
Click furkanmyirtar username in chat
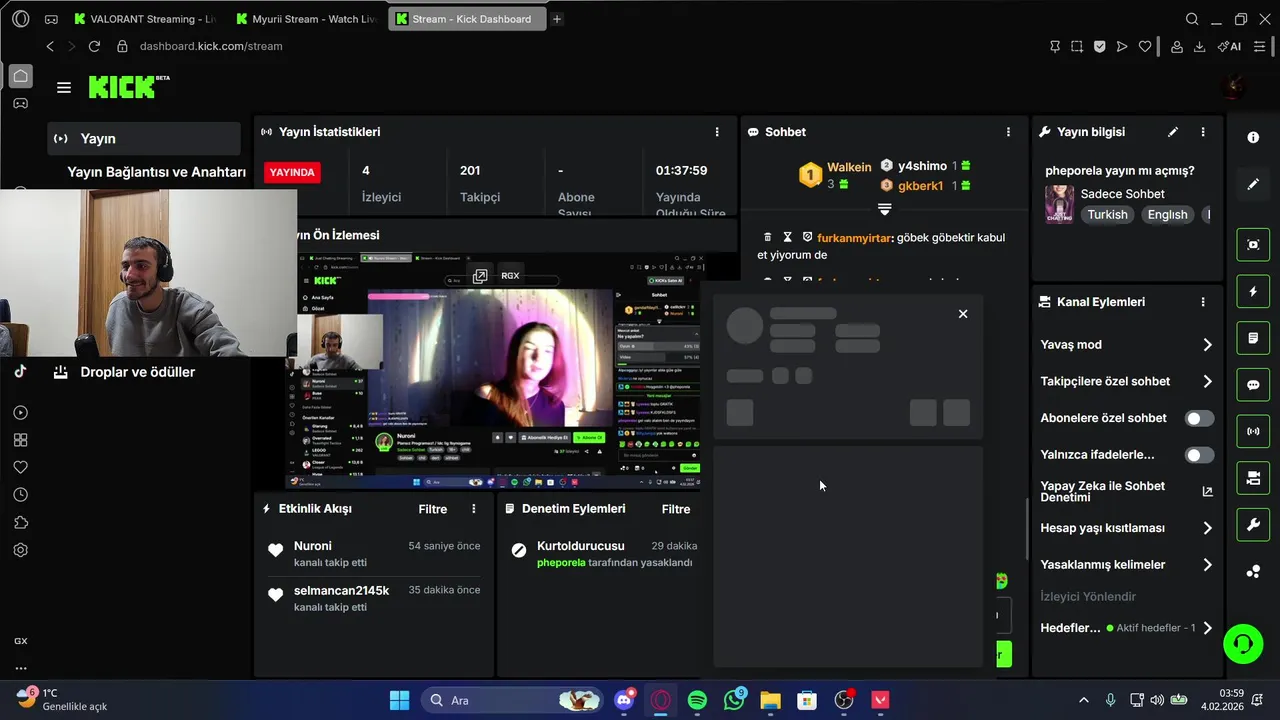pyautogui.click(x=855, y=238)
